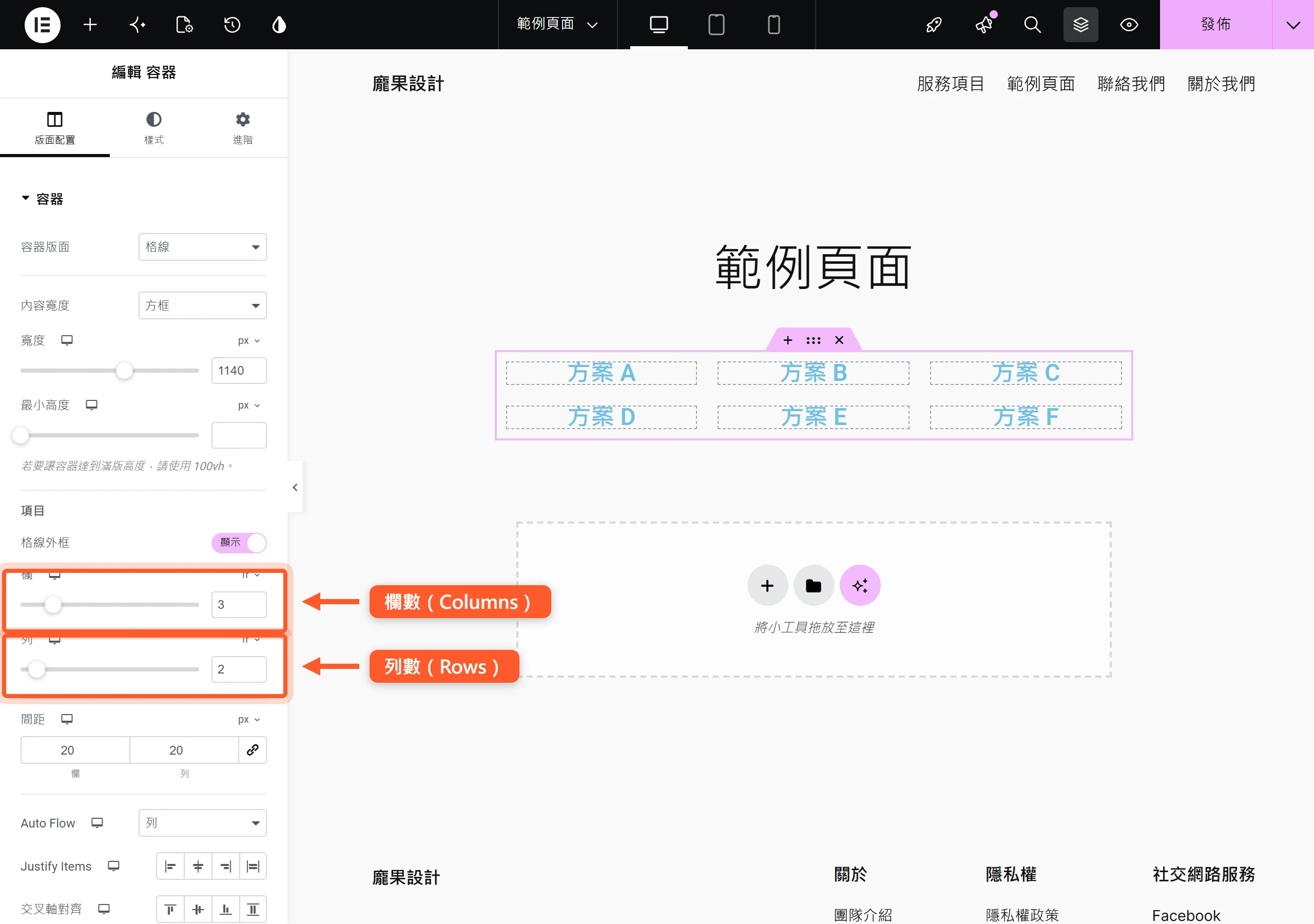Open global styles droplet icon
This screenshot has height=924, width=1314.
[x=279, y=25]
